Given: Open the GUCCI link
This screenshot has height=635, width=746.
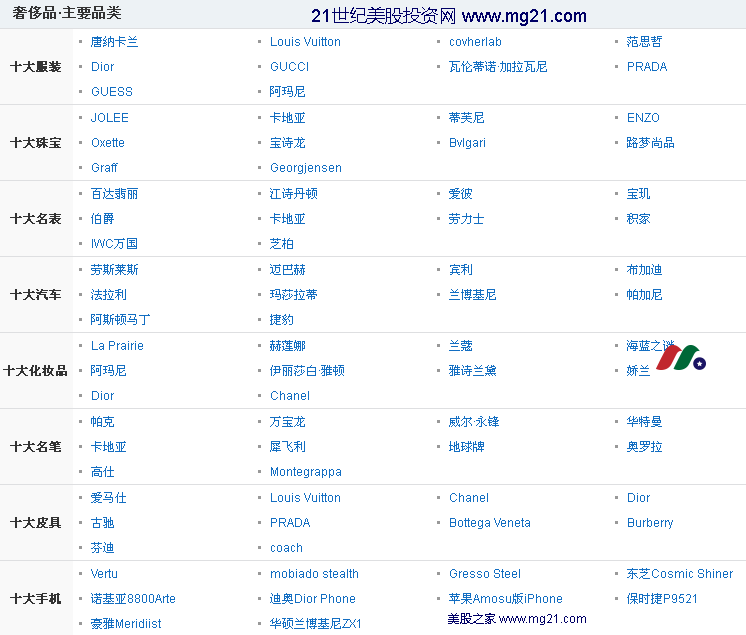Looking at the screenshot, I should click(x=290, y=67).
